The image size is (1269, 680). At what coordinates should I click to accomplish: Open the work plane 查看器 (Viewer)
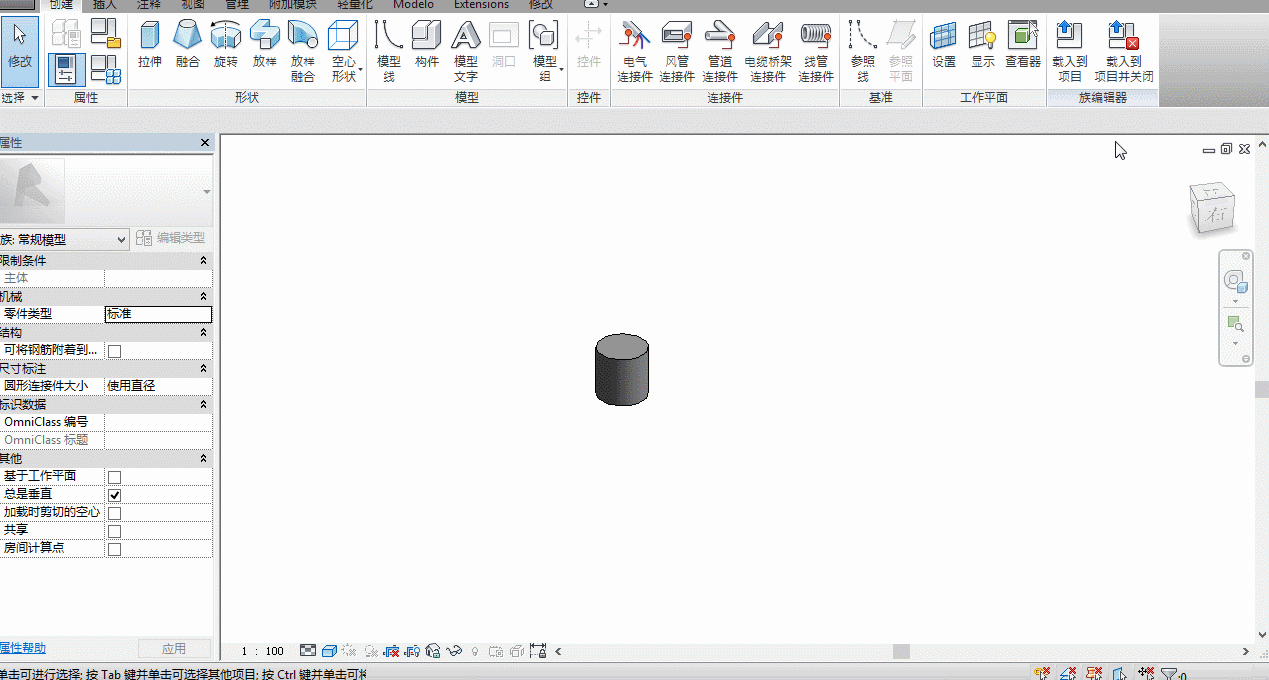pyautogui.click(x=1023, y=46)
